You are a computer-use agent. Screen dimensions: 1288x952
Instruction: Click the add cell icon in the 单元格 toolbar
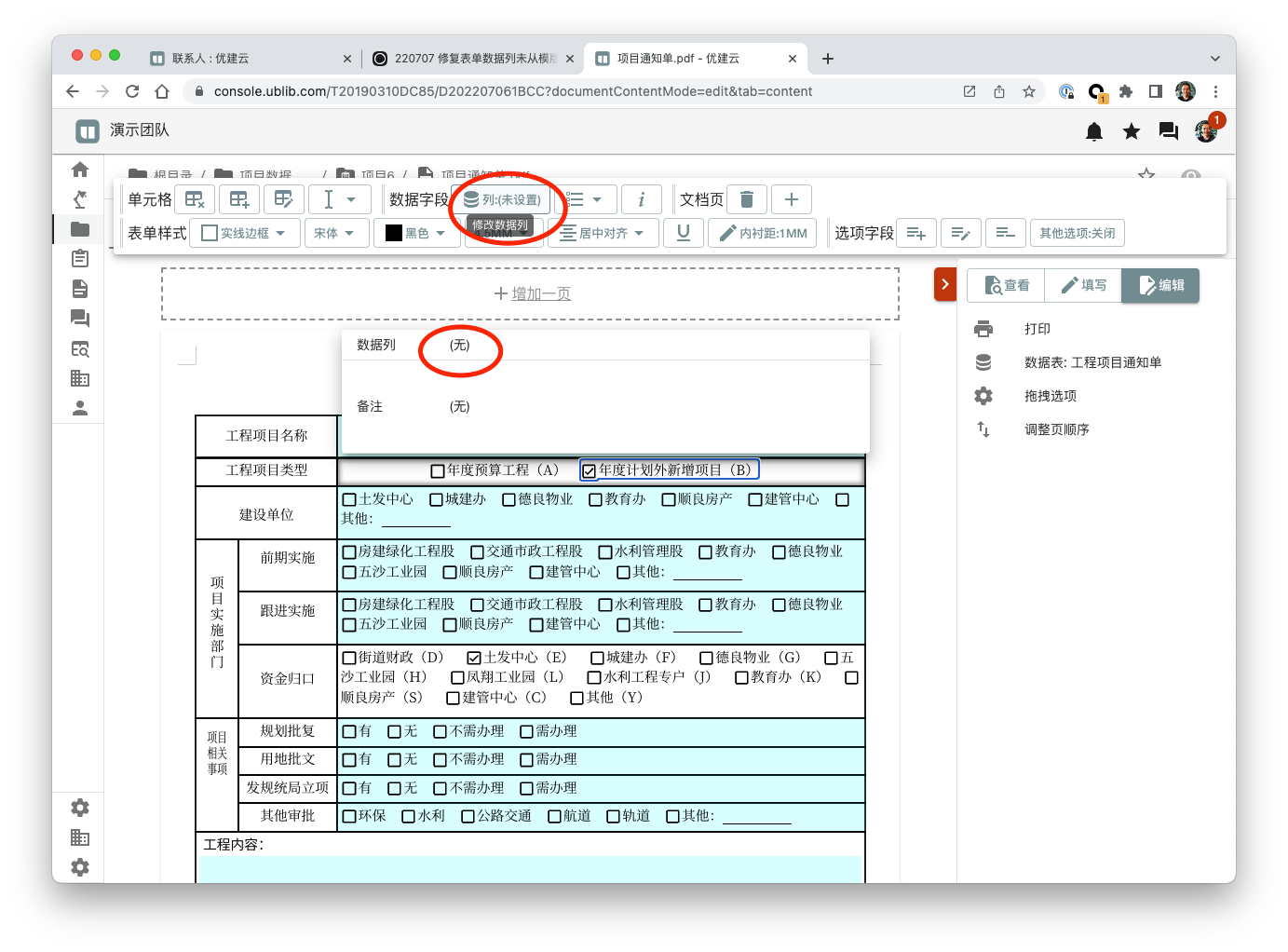click(239, 199)
